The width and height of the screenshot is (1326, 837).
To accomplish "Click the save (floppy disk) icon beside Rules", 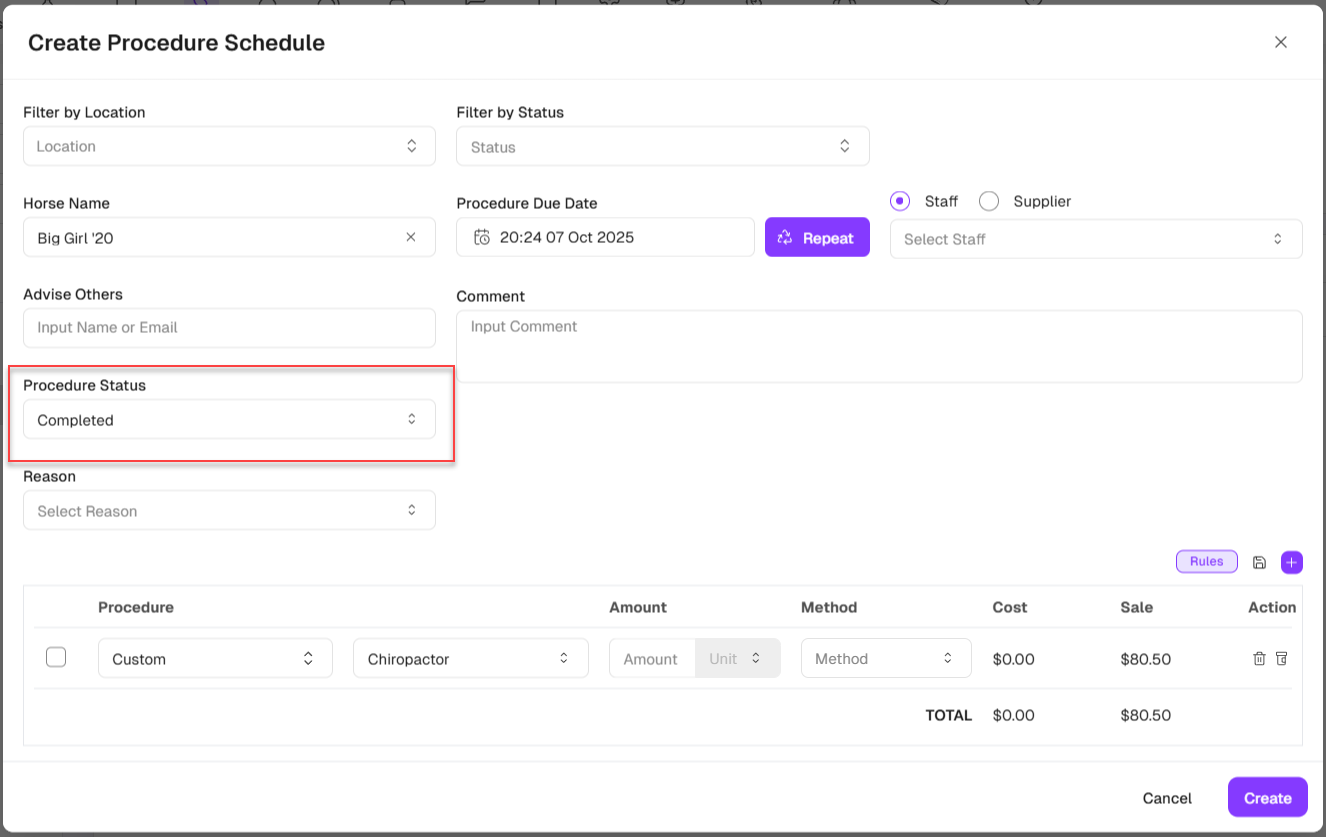I will pos(1259,563).
